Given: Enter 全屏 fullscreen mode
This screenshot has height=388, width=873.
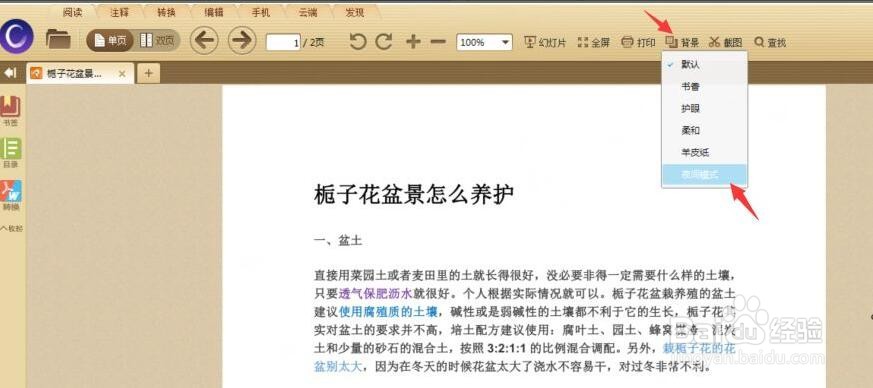Looking at the screenshot, I should point(594,42).
